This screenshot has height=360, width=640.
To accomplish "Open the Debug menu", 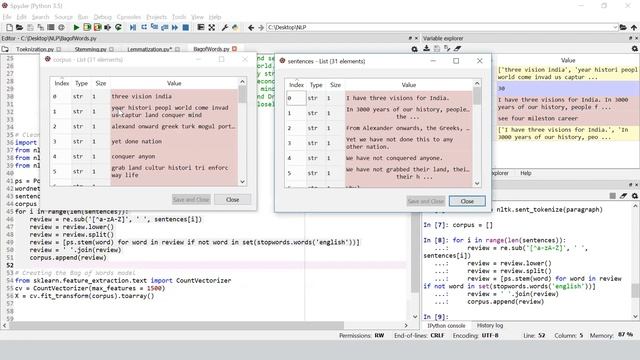I will 102,17.
